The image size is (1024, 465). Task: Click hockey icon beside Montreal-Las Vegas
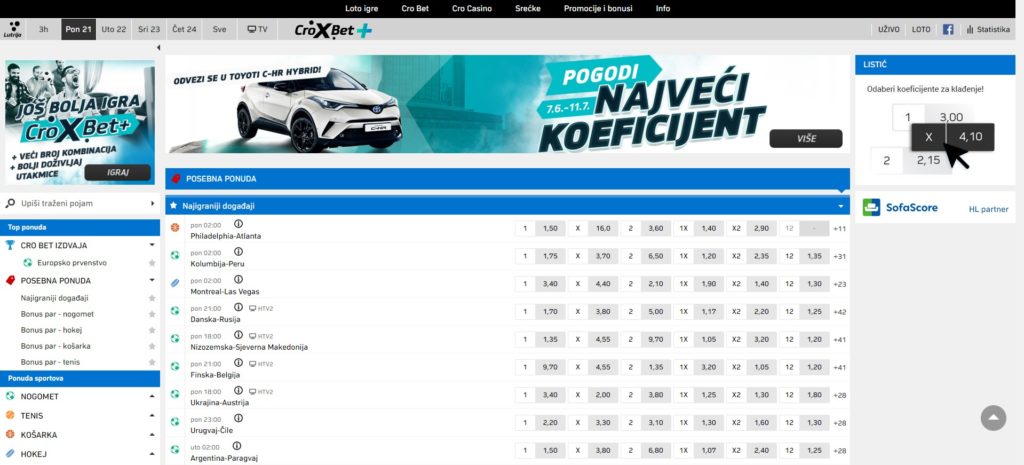175,283
